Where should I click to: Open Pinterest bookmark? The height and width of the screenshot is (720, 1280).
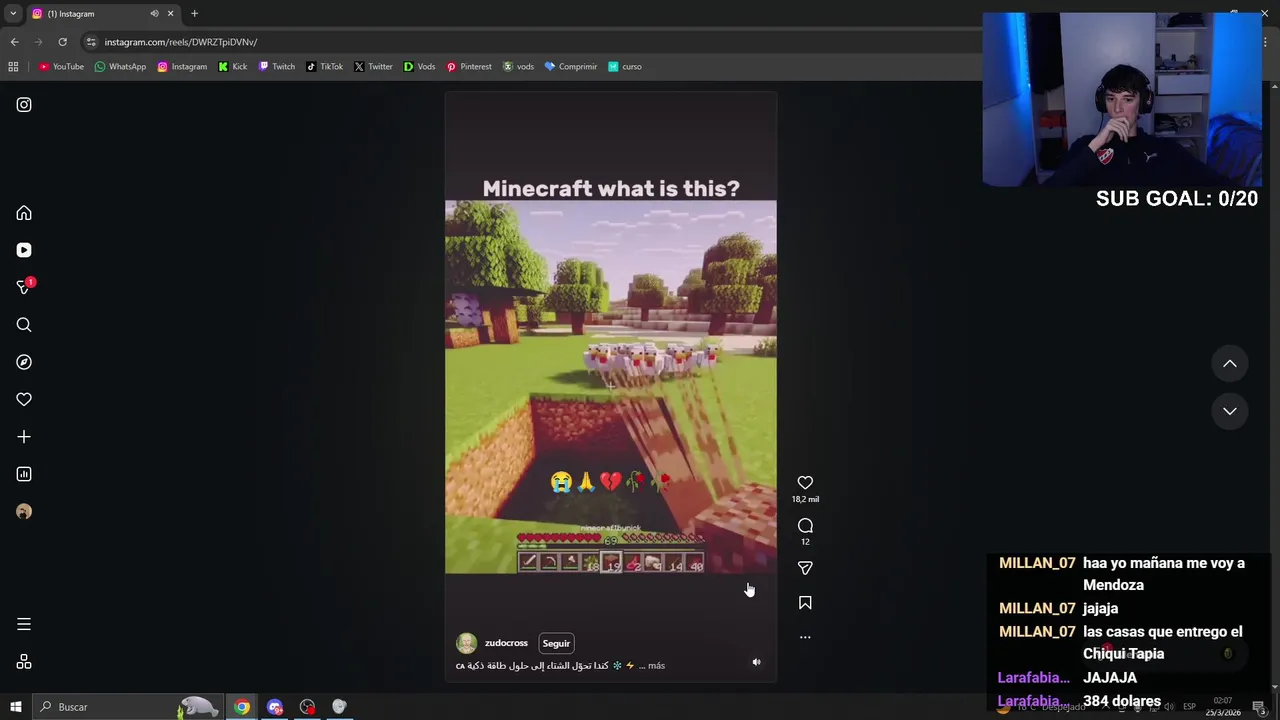469,67
